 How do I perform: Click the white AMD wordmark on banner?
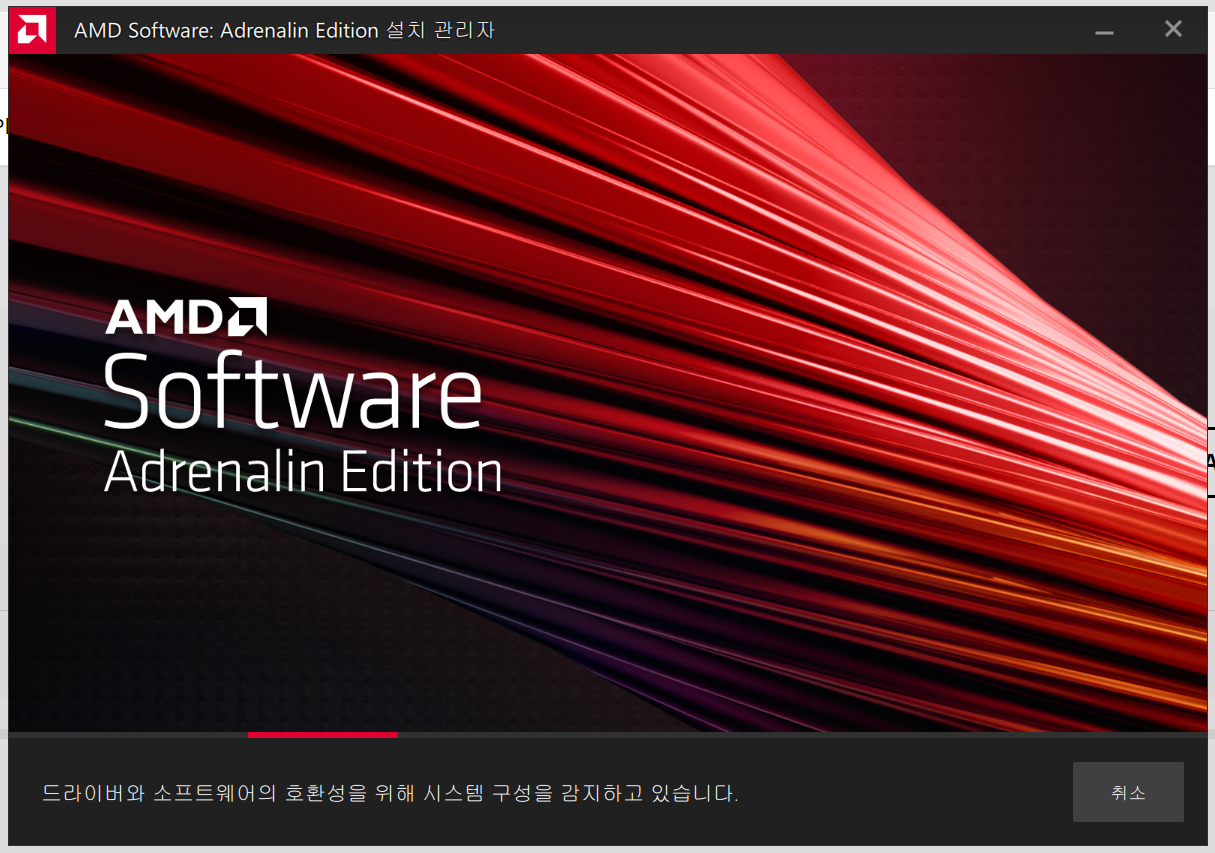tap(164, 317)
